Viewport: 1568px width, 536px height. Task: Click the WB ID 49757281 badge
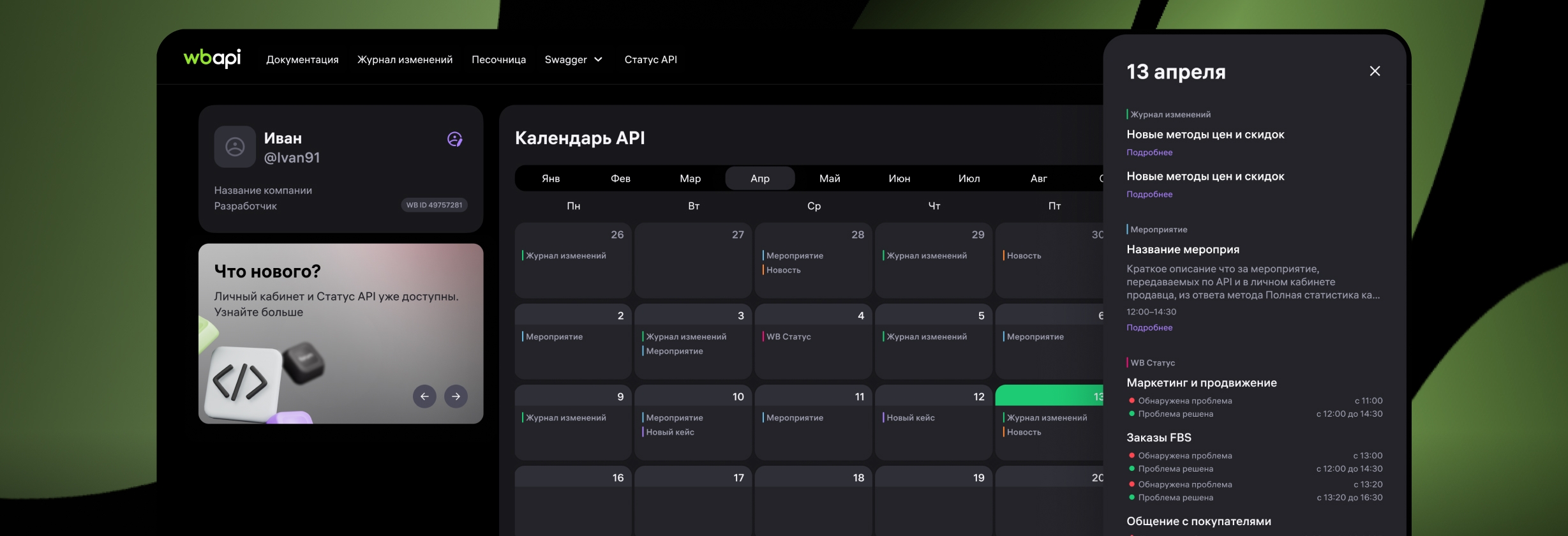(x=434, y=205)
